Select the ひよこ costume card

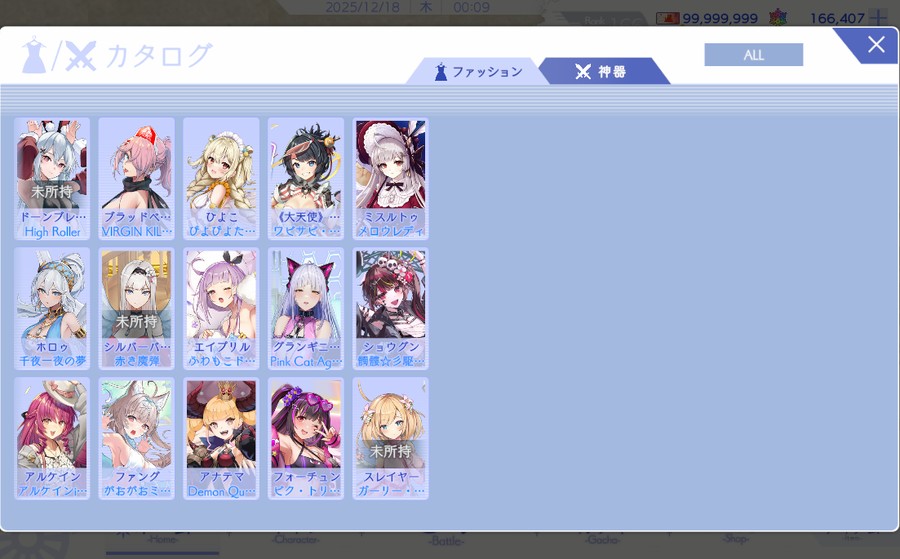(x=221, y=178)
